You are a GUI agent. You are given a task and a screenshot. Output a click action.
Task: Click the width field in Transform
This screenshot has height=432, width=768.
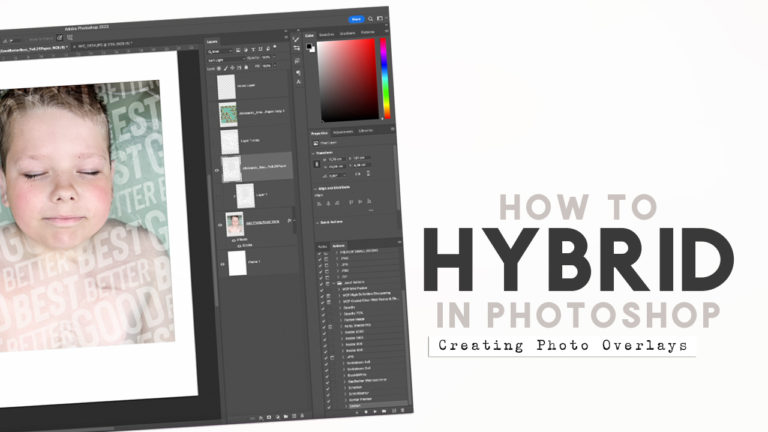(336, 159)
